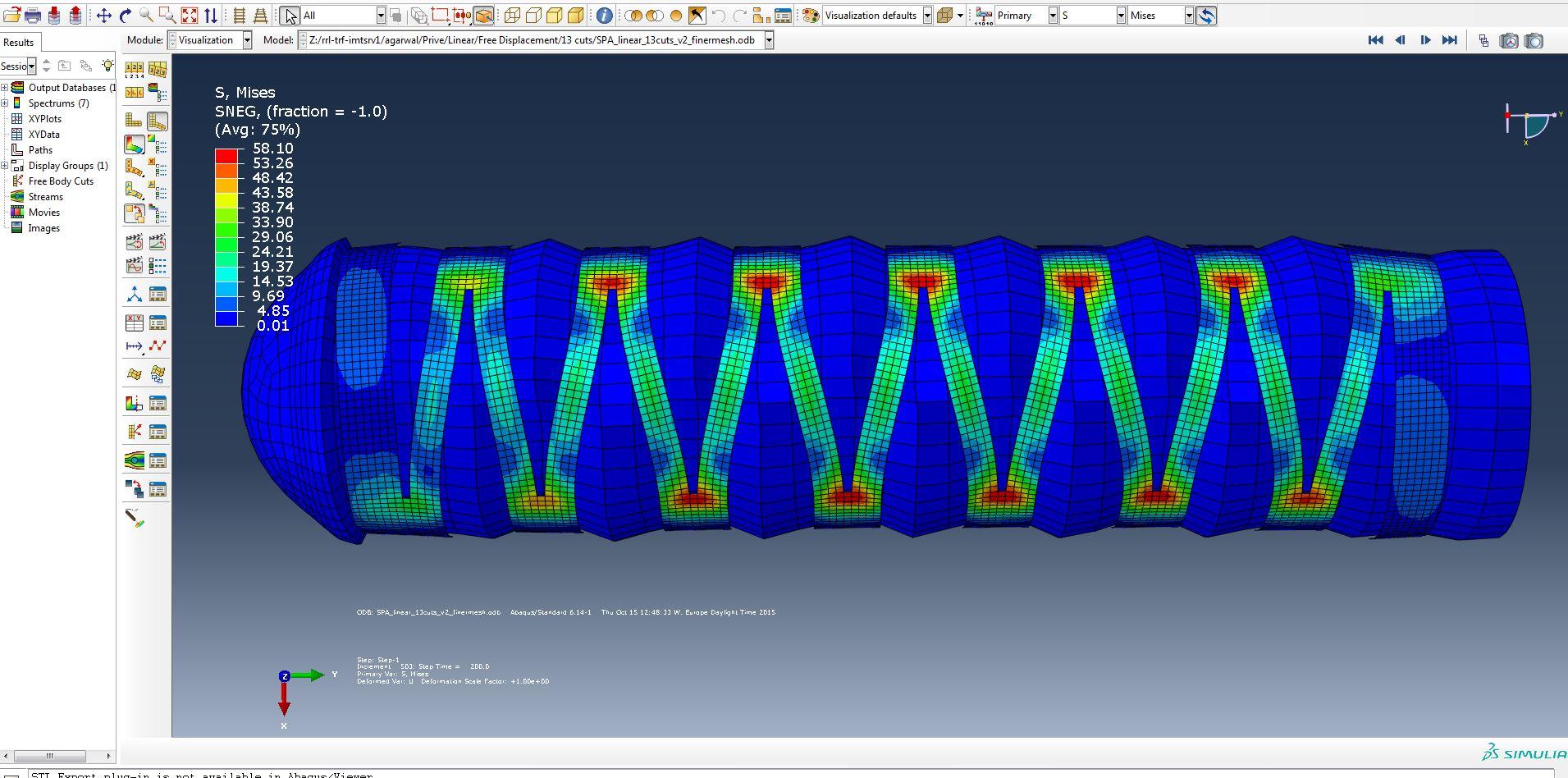The image size is (1568, 778).
Task: Expand the Output Databases tree node
Action: click(x=5, y=88)
